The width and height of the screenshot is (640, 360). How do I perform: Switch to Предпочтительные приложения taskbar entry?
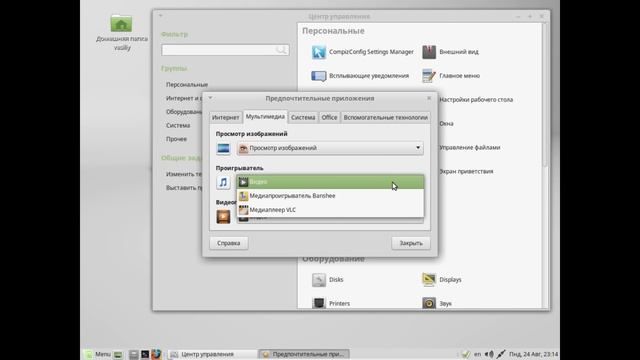pyautogui.click(x=304, y=354)
